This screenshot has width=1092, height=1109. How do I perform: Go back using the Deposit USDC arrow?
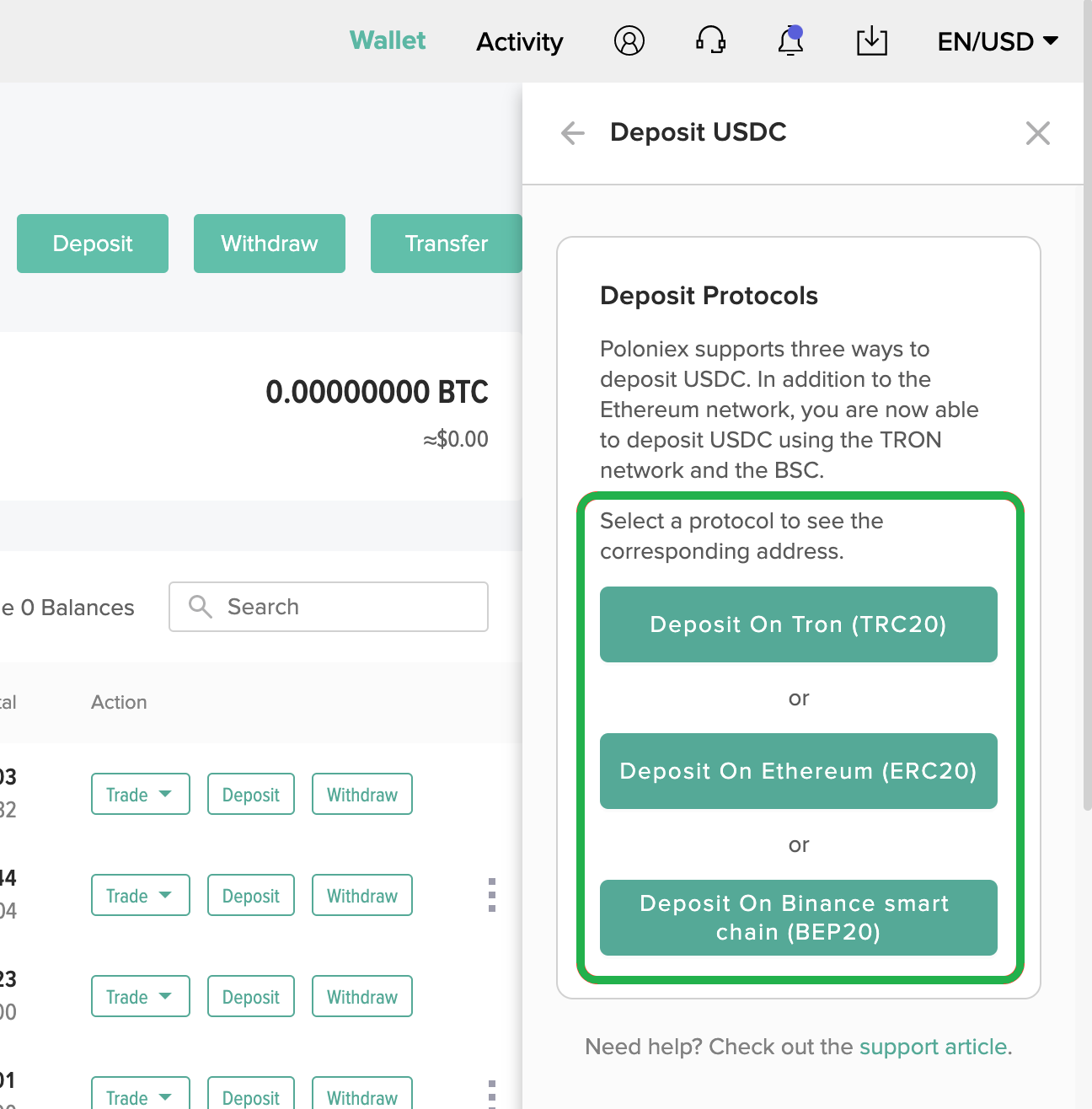pyautogui.click(x=573, y=132)
